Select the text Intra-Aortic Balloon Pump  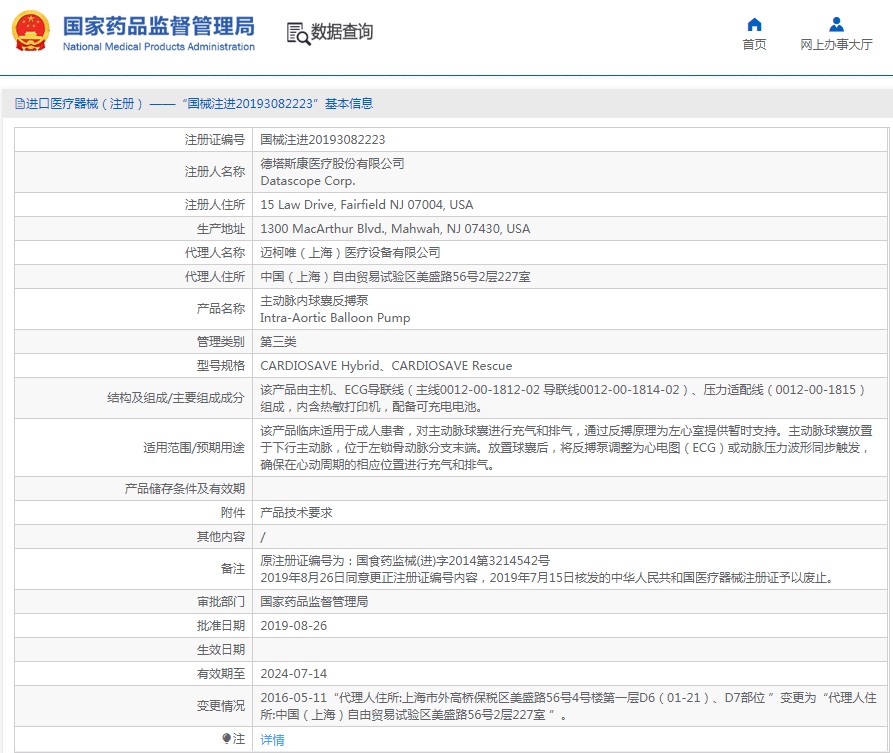click(335, 317)
